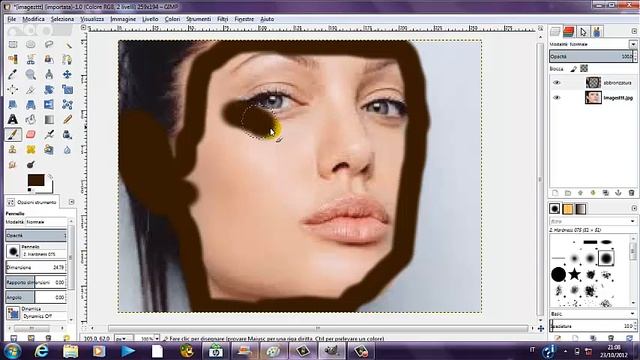Select the Scale tool

coord(67,89)
